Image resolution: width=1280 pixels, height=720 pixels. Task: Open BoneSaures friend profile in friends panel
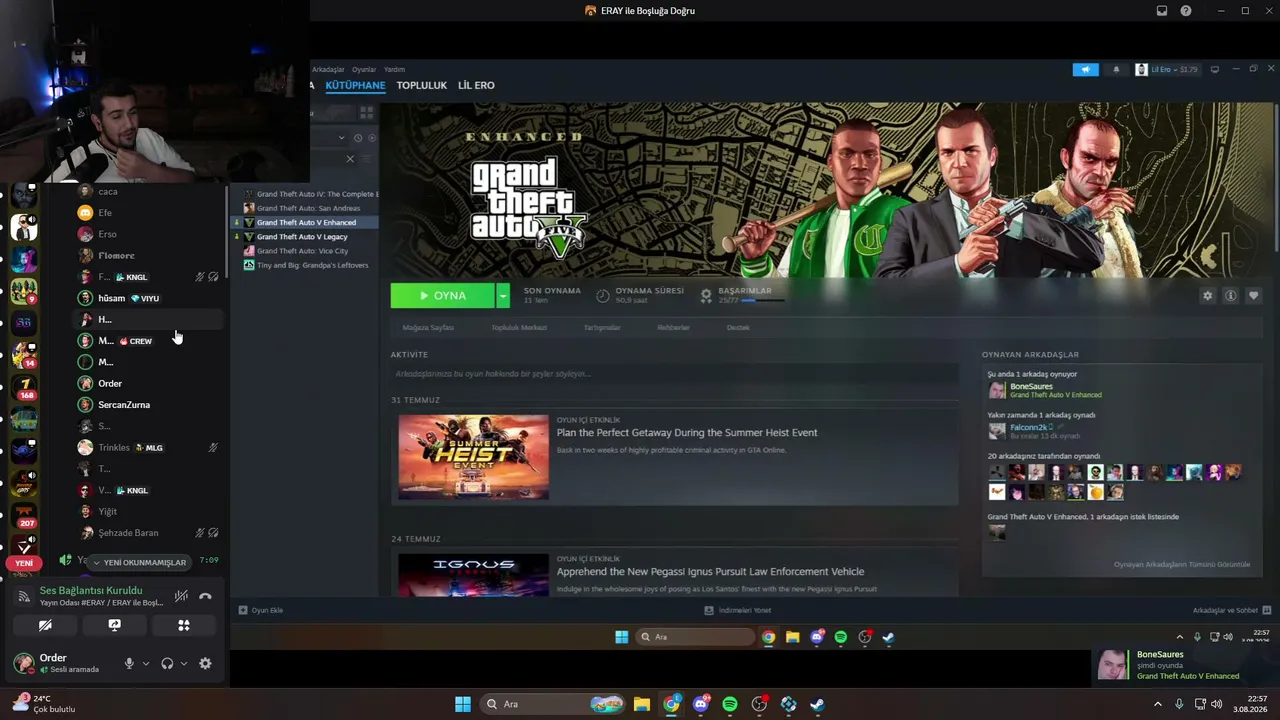tap(1031, 386)
